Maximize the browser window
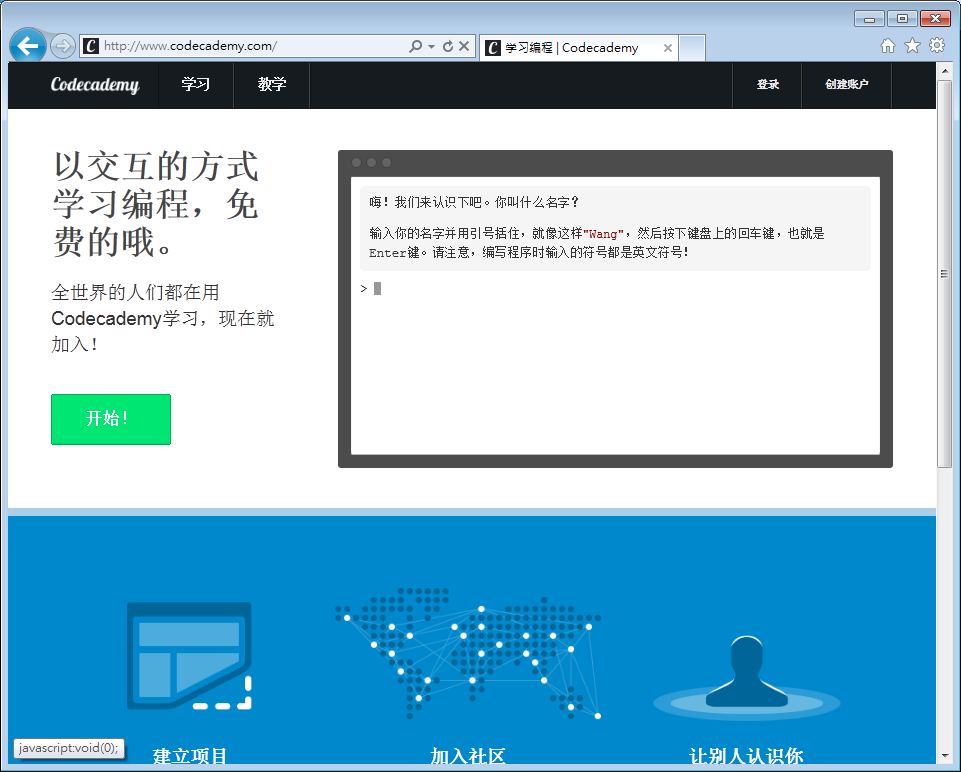Viewport: 961px width, 772px height. click(902, 19)
